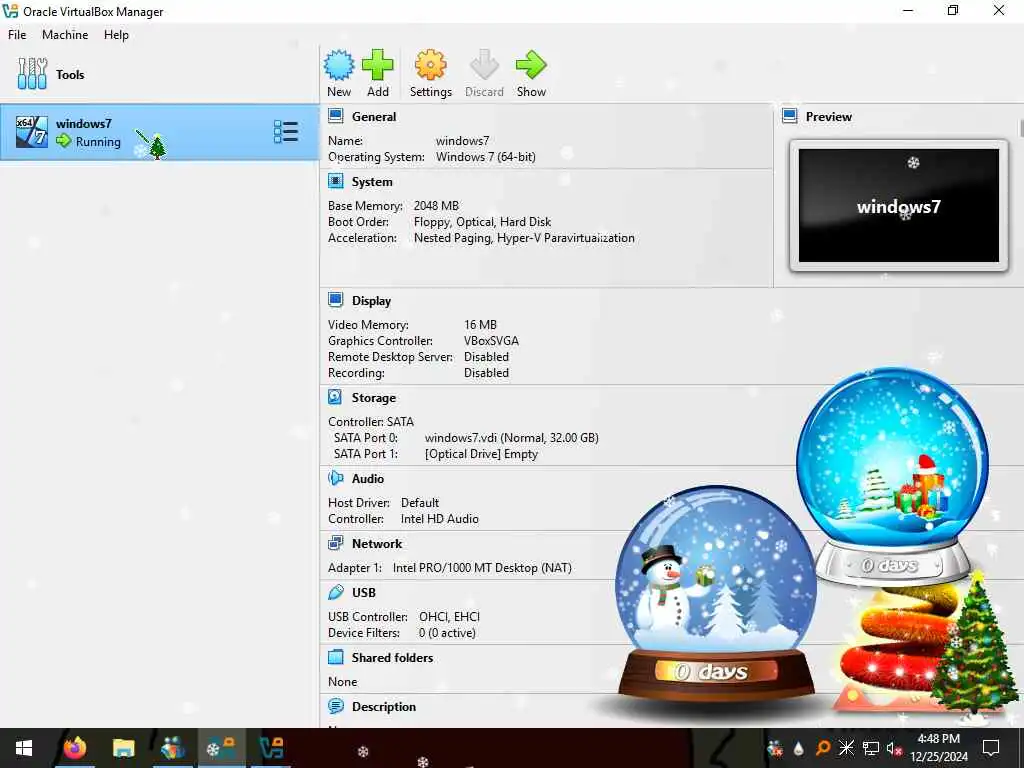
Task: Switch to the VirtualBox taskbar icon
Action: click(x=271, y=748)
